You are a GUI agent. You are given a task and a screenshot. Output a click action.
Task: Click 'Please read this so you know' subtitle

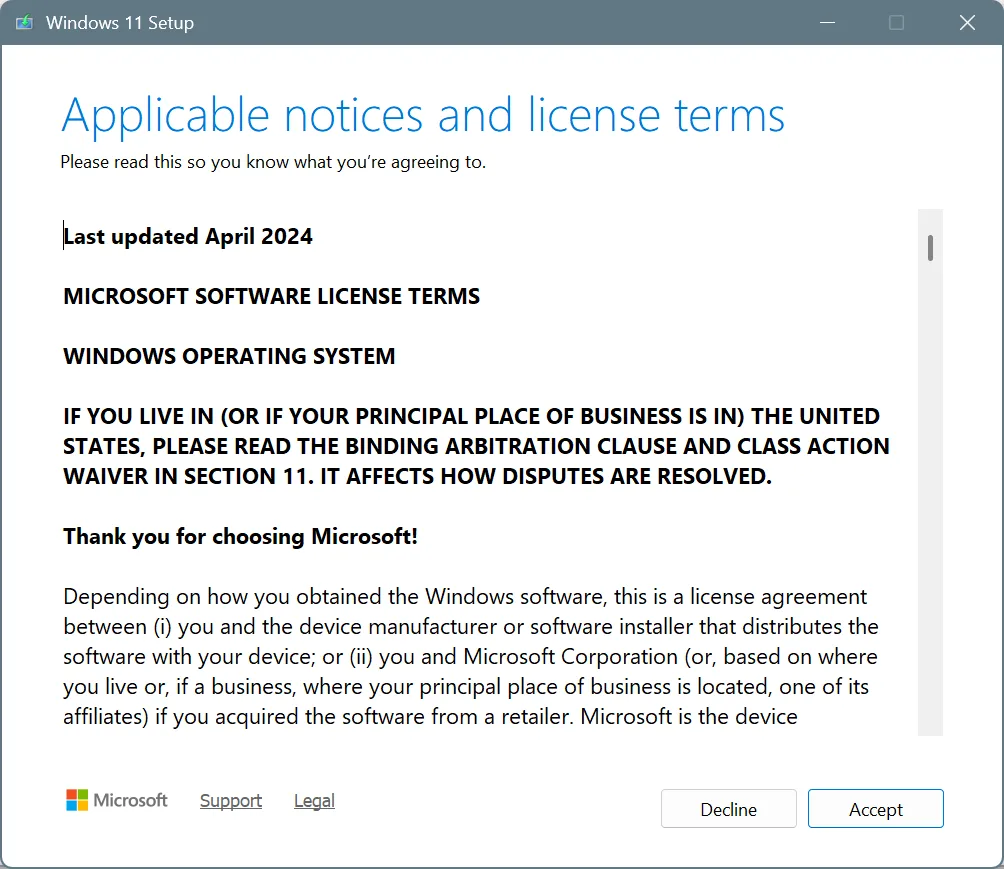coord(273,162)
